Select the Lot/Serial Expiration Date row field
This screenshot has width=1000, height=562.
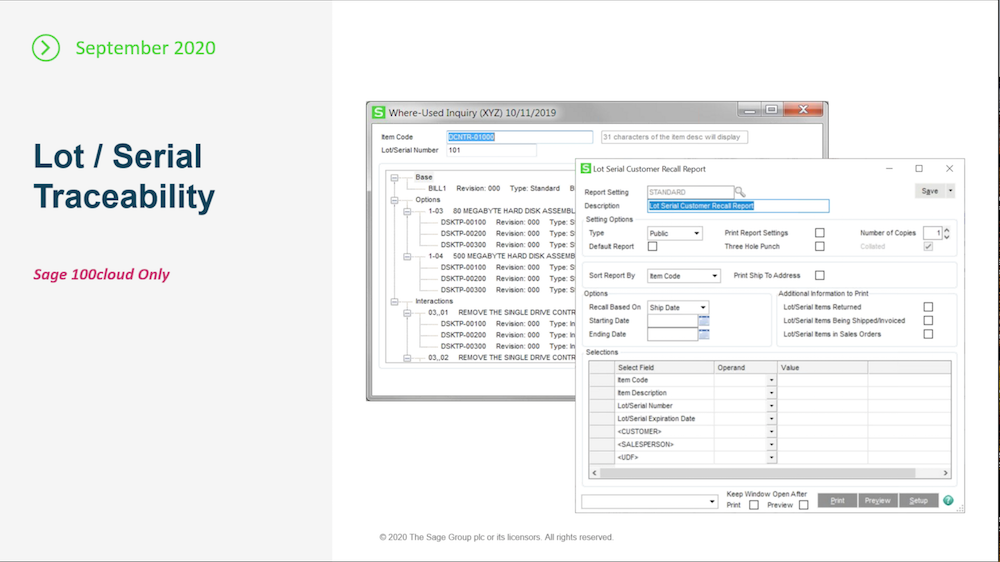(664, 419)
